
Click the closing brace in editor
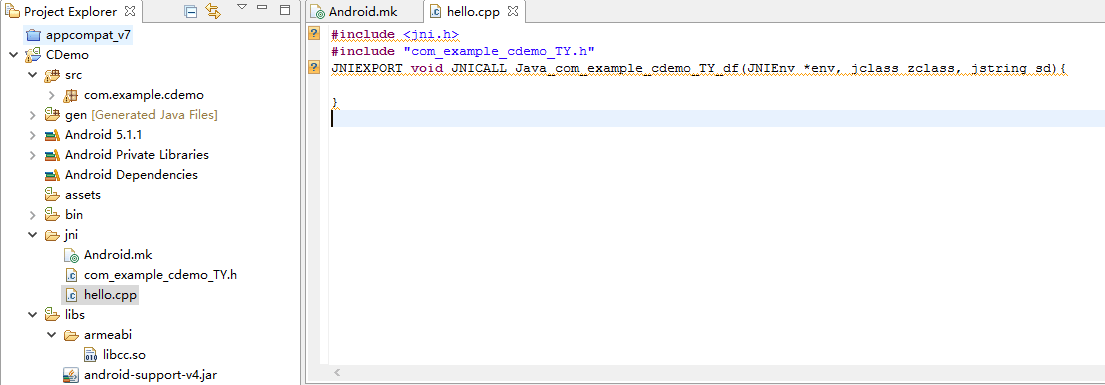(335, 103)
